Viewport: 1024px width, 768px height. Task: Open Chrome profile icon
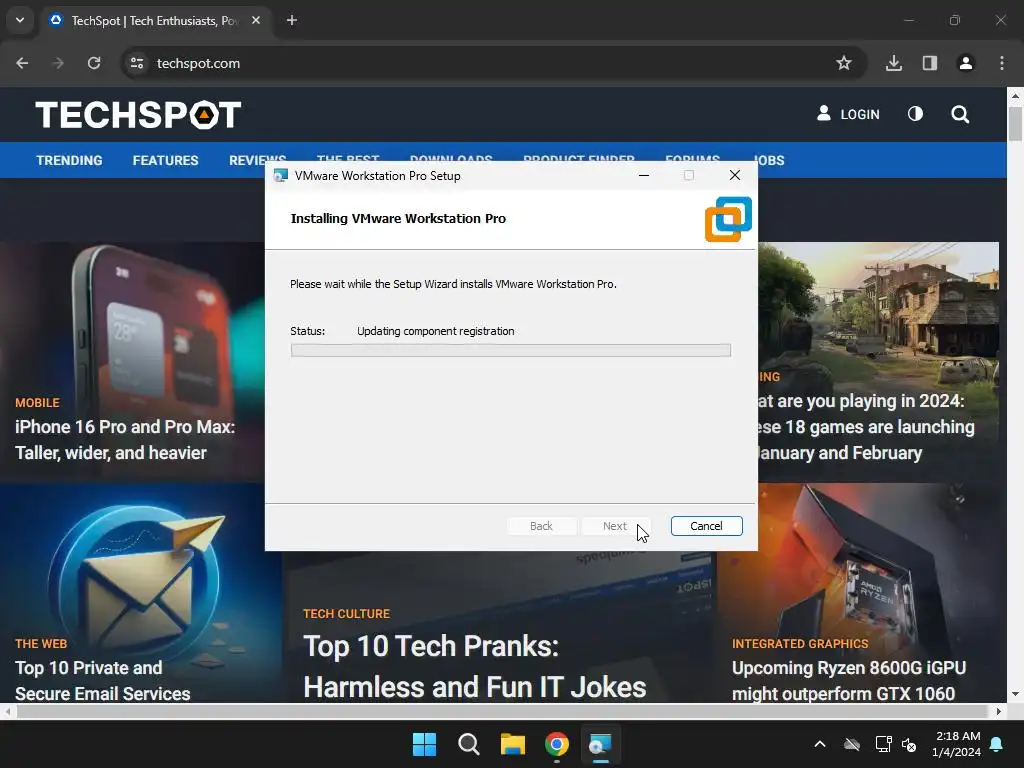click(966, 63)
